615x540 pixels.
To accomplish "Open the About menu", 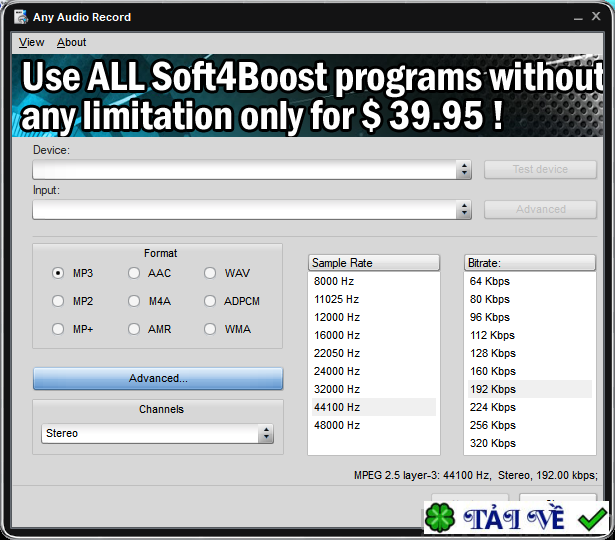I will point(71,42).
